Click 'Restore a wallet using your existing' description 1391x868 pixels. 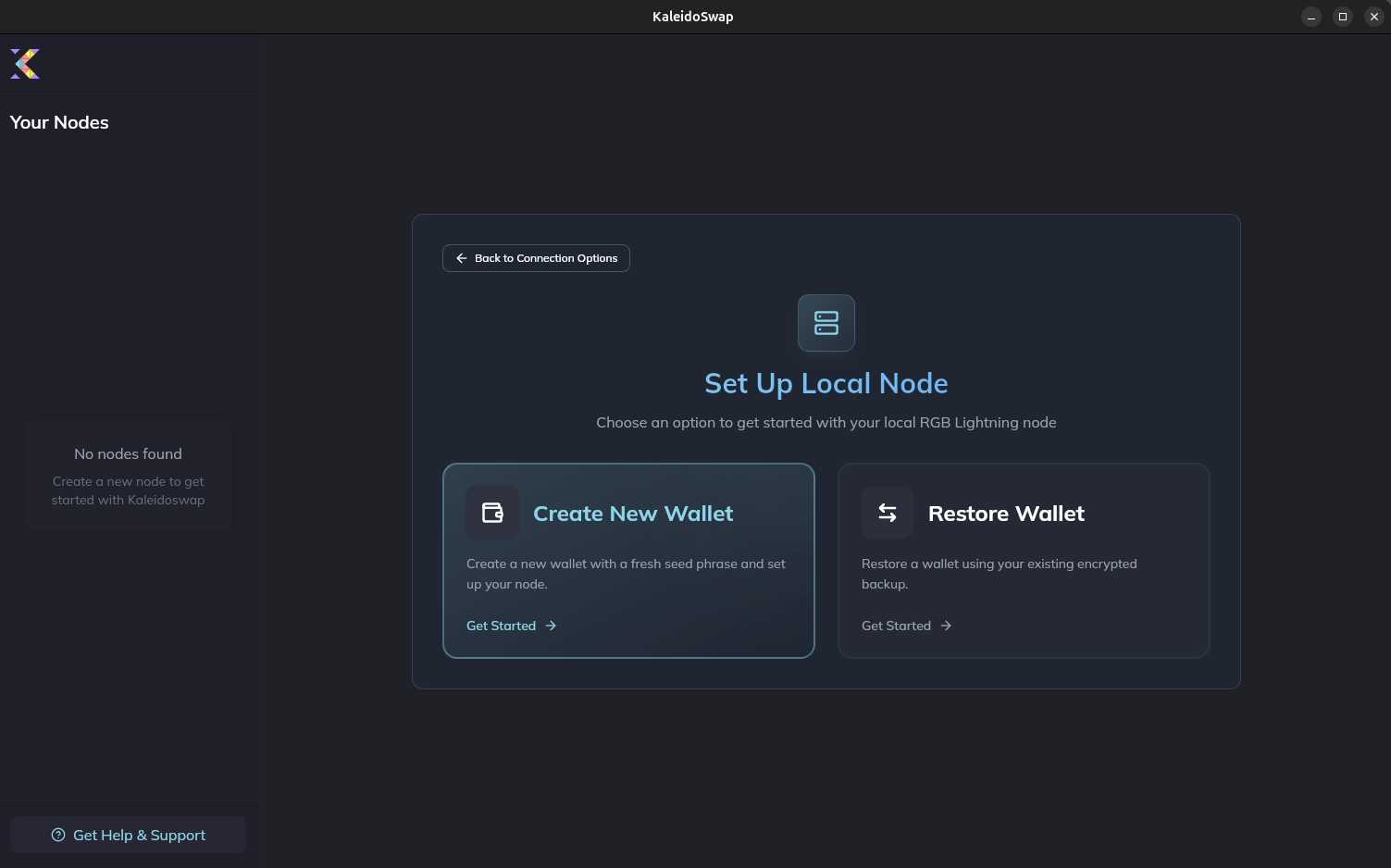pyautogui.click(x=1000, y=574)
